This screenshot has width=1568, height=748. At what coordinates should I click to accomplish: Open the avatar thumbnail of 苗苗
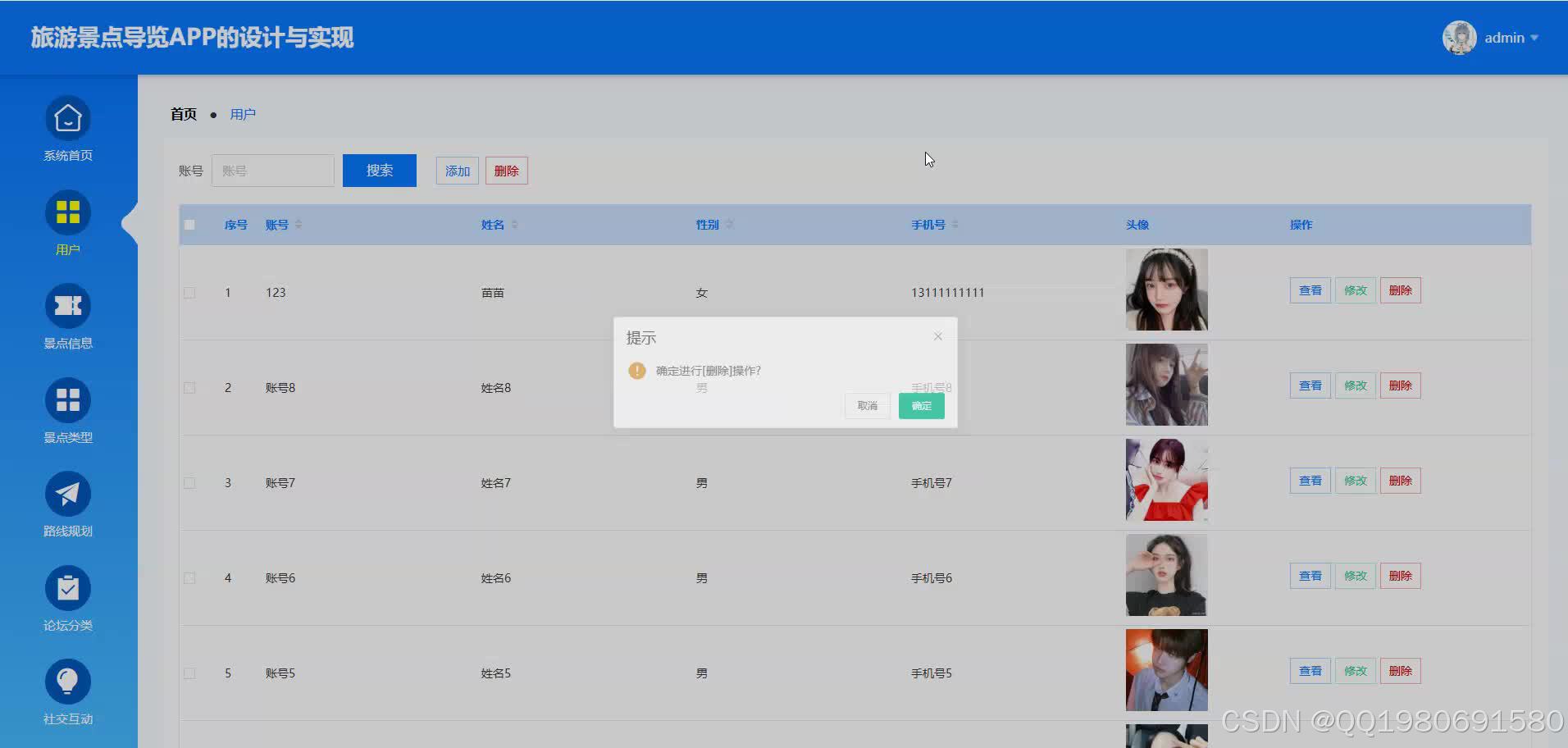click(x=1167, y=290)
